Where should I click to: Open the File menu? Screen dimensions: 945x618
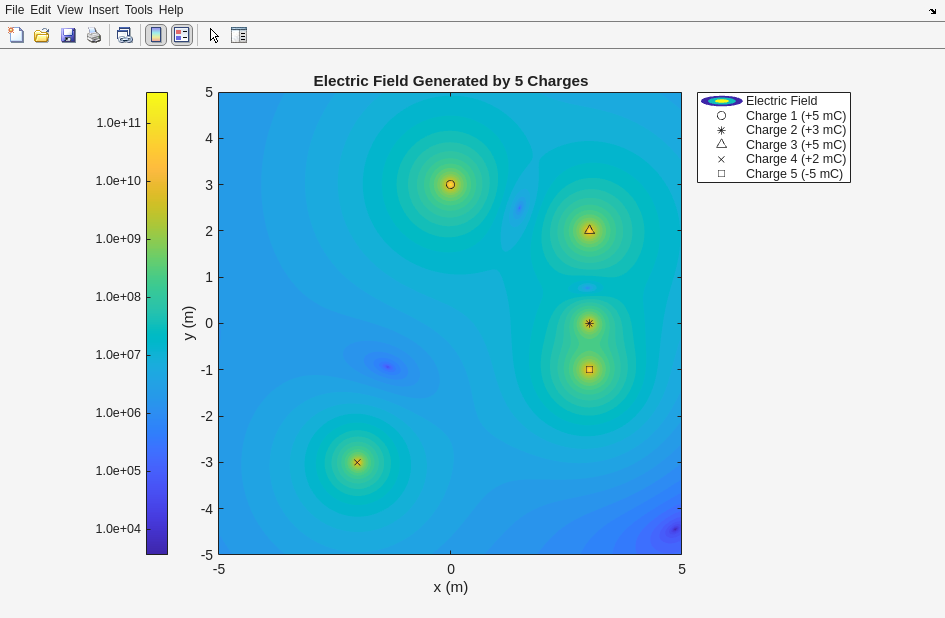14,10
